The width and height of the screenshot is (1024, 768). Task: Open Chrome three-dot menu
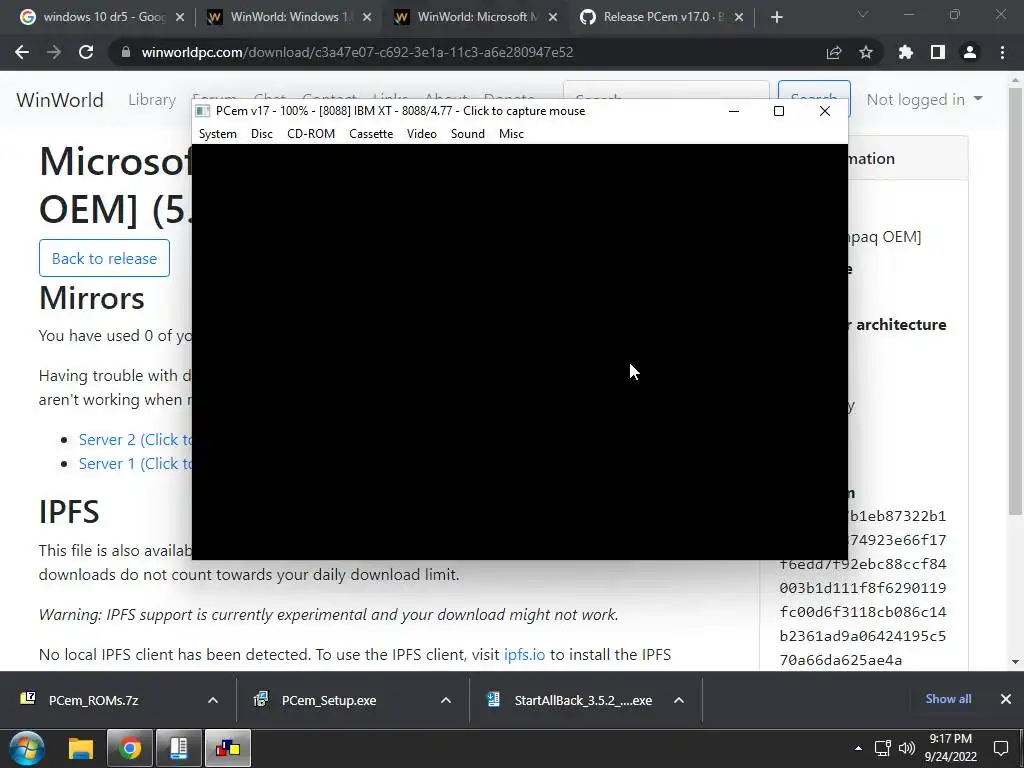tap(1002, 52)
